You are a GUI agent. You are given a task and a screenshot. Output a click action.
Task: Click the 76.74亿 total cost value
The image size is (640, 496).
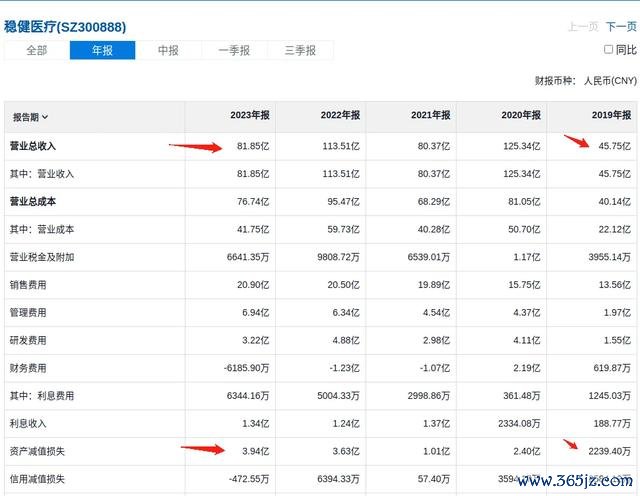tap(253, 202)
